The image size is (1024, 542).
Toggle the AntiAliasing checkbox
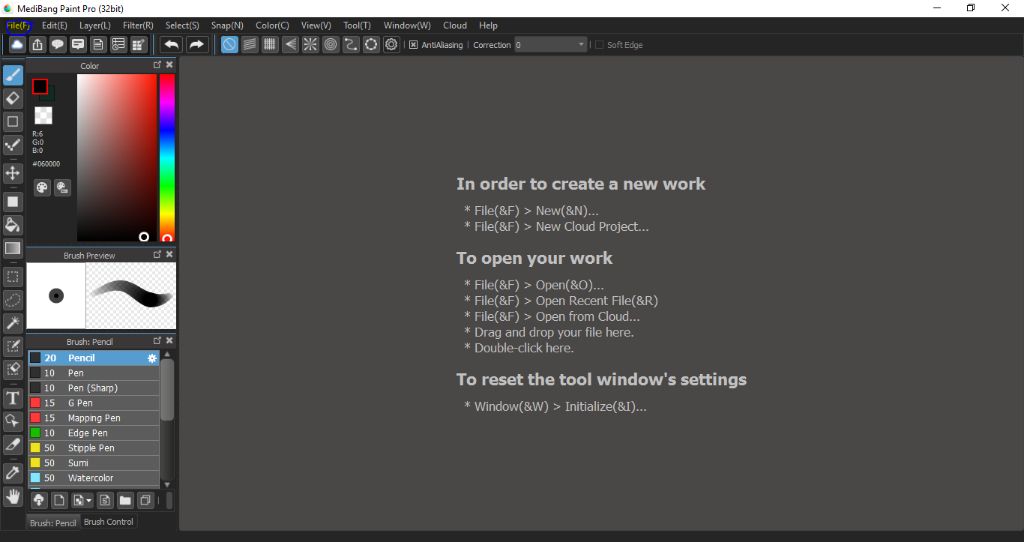[x=413, y=44]
